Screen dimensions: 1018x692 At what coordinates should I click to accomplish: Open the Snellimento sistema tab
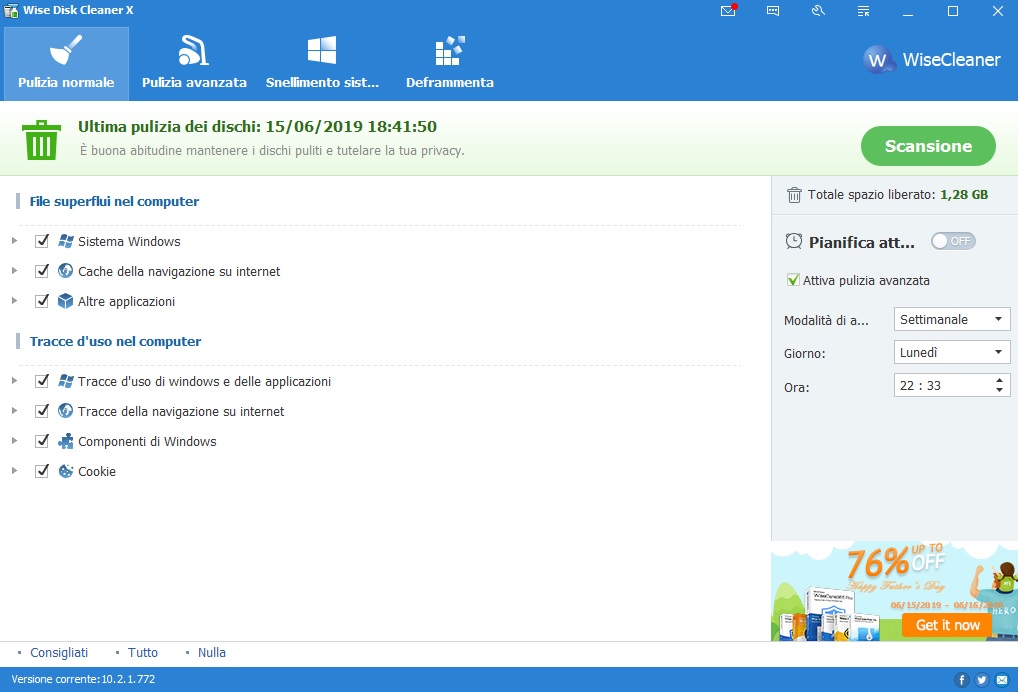point(322,64)
